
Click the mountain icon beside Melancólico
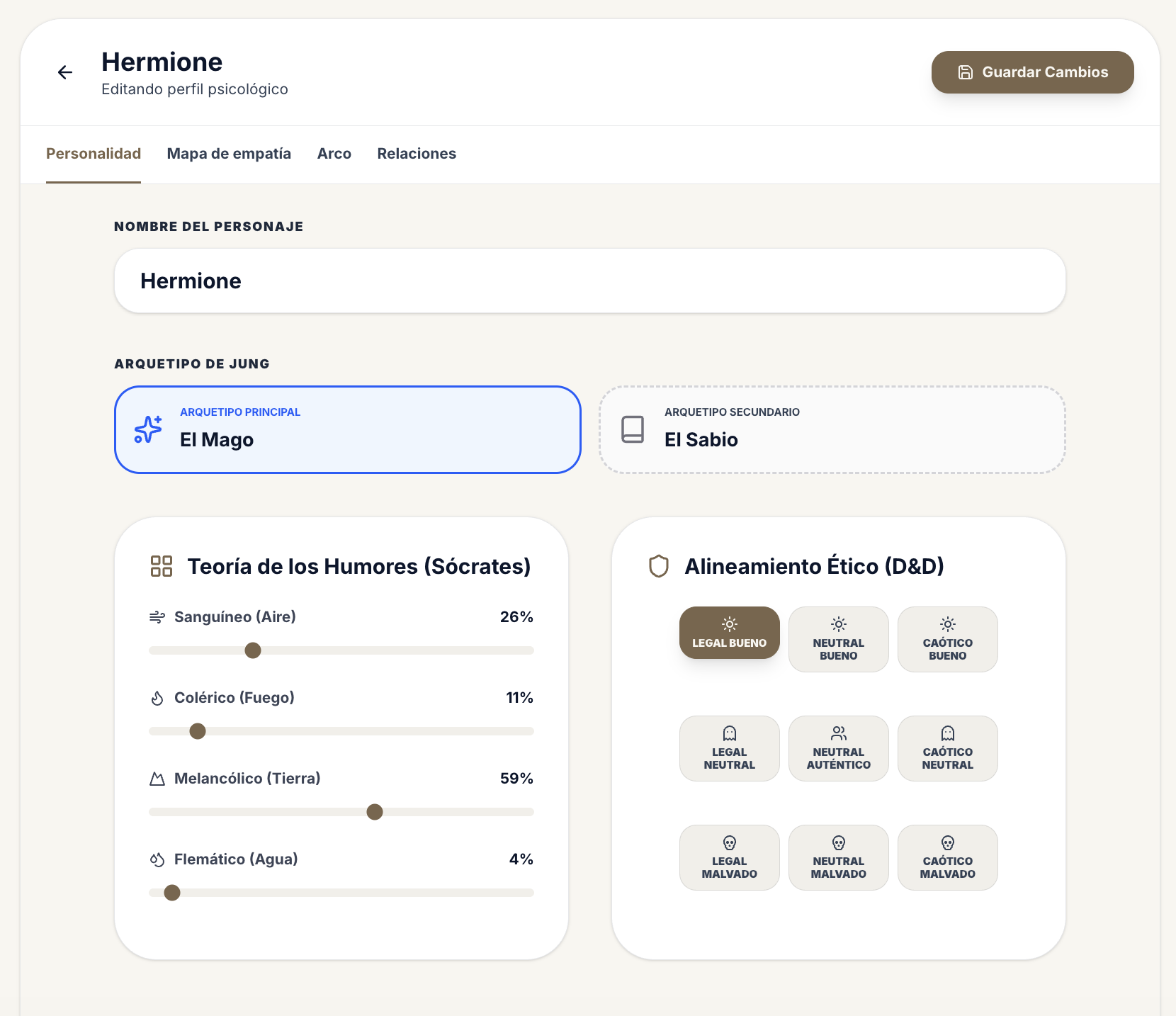[x=157, y=778]
